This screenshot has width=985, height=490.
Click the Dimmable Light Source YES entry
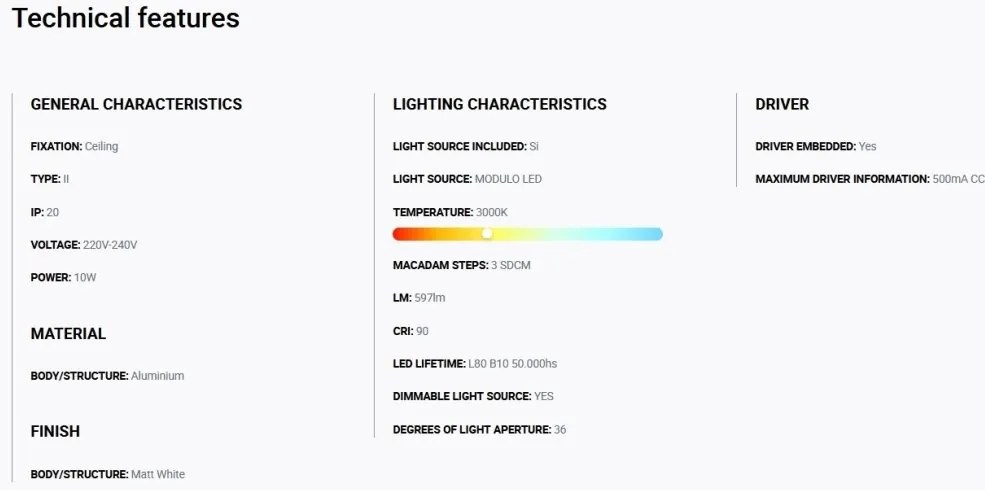click(x=473, y=396)
